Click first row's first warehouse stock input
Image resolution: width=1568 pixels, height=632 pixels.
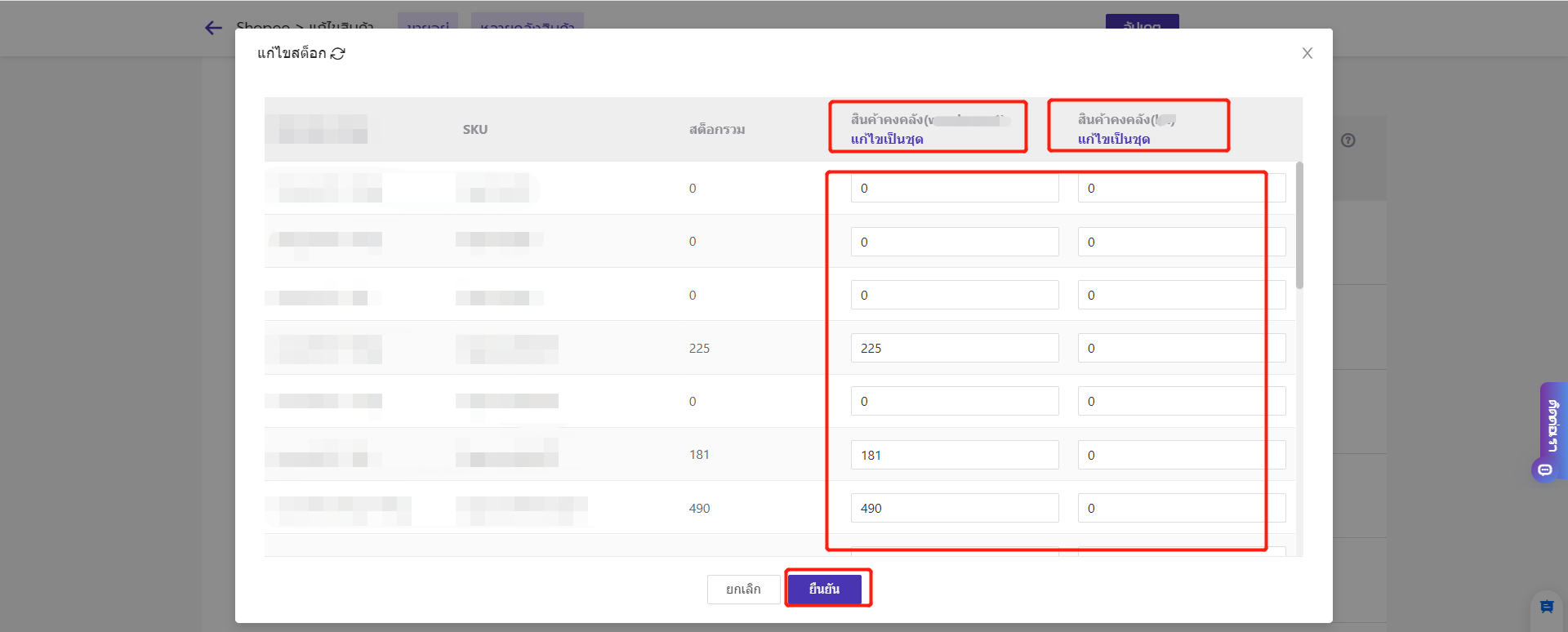(954, 189)
